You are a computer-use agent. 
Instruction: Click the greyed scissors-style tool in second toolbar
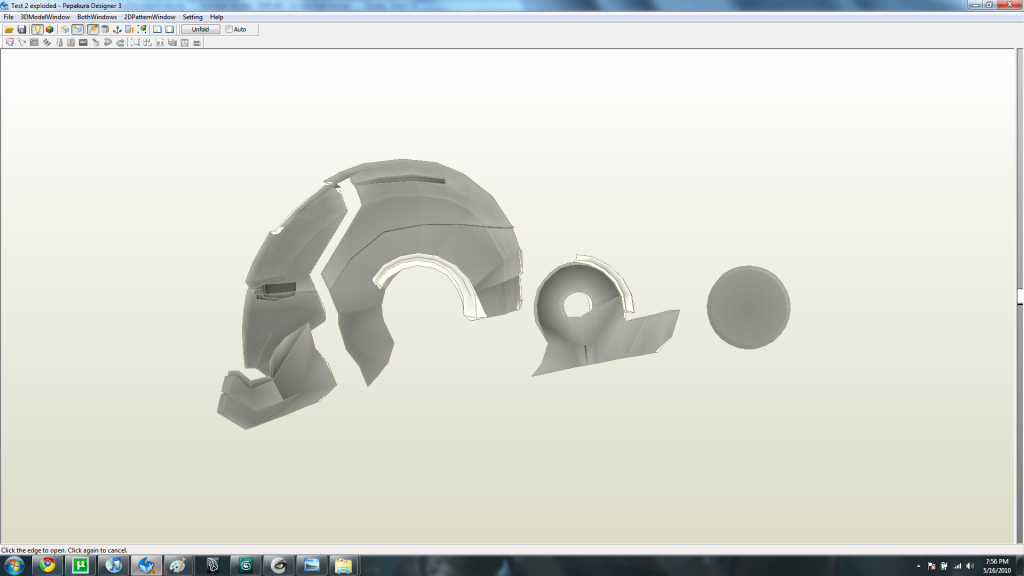point(22,42)
